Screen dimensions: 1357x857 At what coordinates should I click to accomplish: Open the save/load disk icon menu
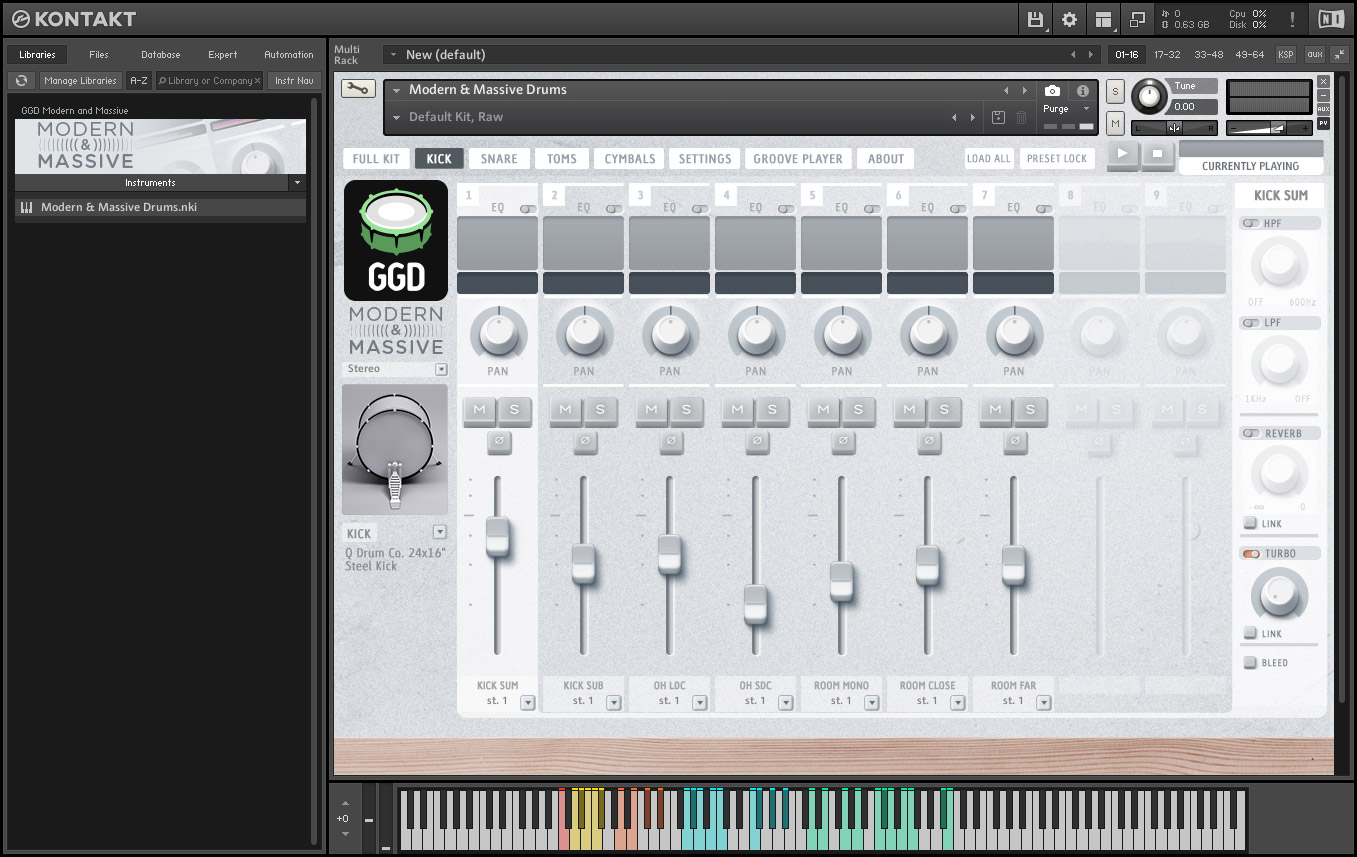click(1035, 19)
